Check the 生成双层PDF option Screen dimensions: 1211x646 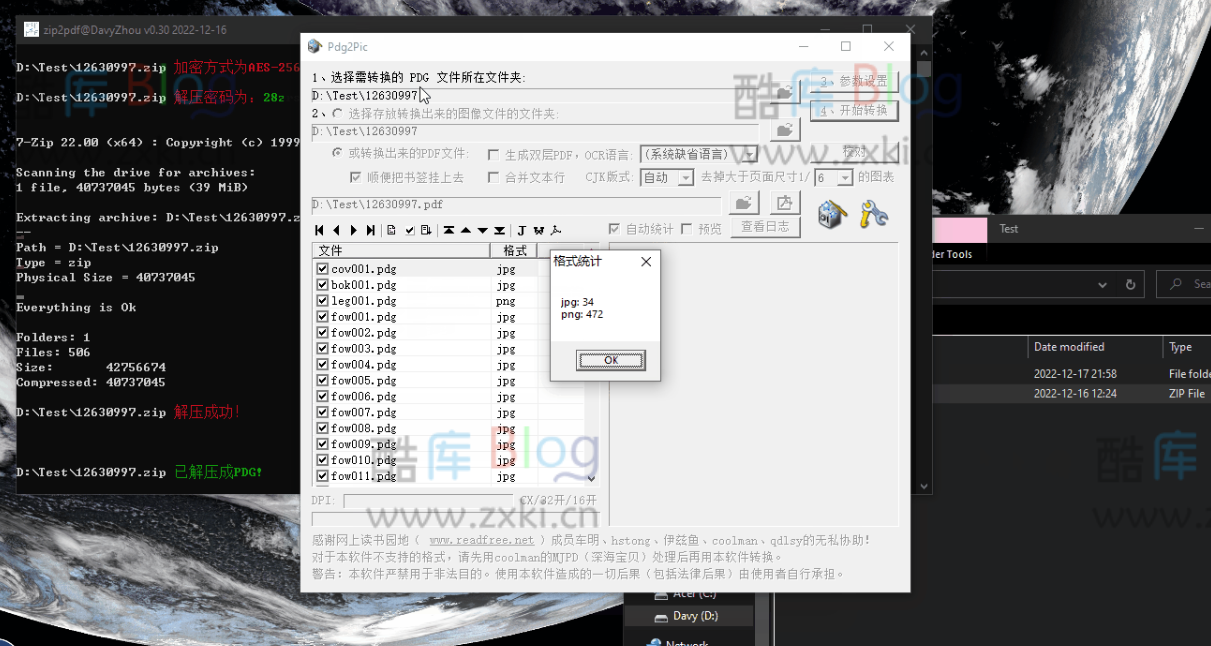pos(491,153)
